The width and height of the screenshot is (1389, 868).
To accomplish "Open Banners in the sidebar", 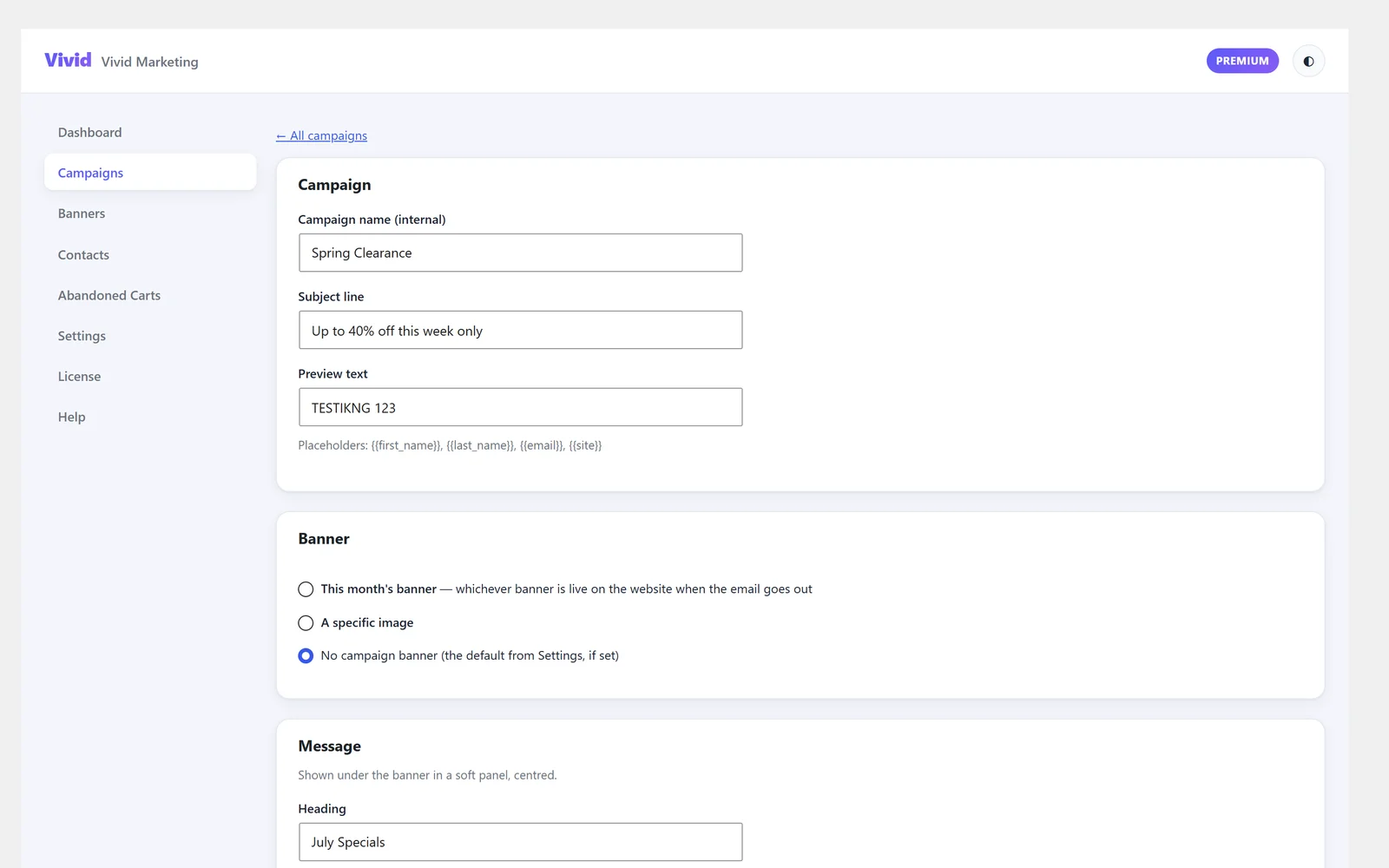I will coord(150,214).
